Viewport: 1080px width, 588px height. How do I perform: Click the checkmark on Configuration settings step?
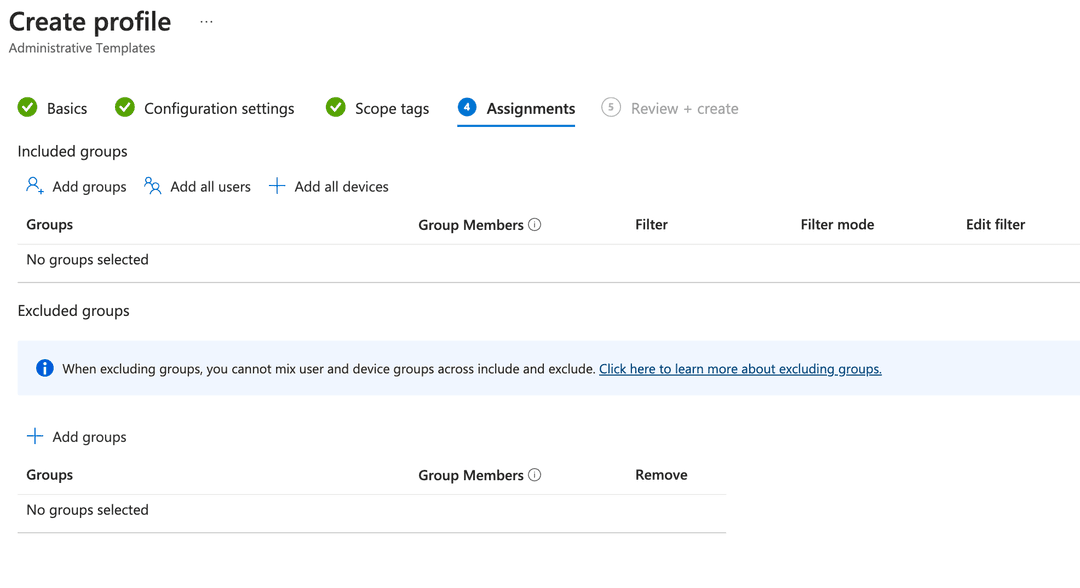coord(125,107)
